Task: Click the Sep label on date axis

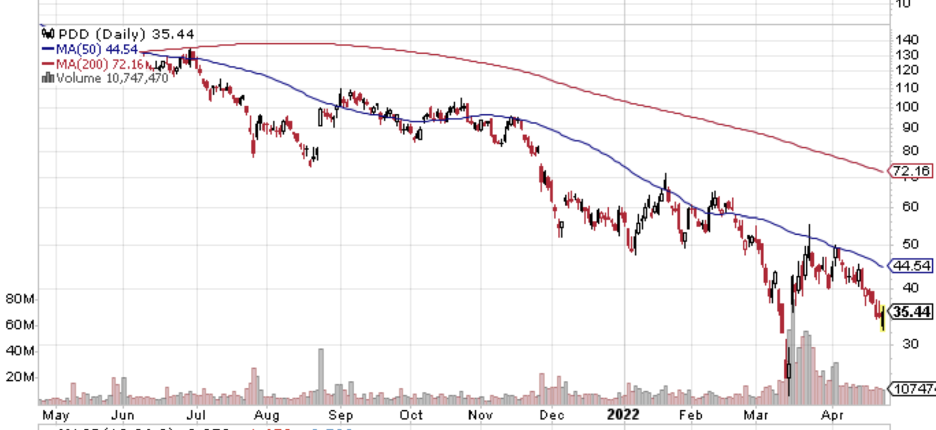Action: (x=341, y=414)
